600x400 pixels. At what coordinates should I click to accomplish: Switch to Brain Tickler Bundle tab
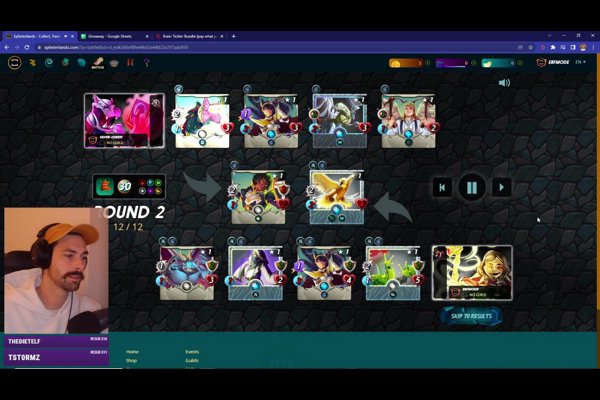[x=187, y=36]
